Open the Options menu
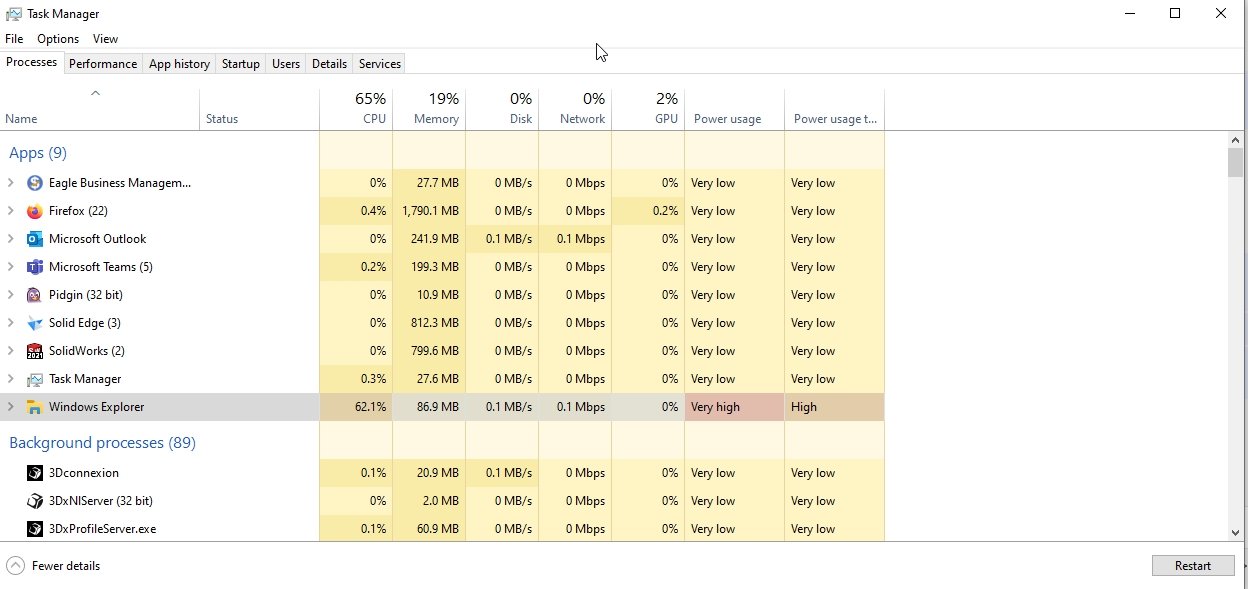1248x589 pixels. pyautogui.click(x=58, y=39)
